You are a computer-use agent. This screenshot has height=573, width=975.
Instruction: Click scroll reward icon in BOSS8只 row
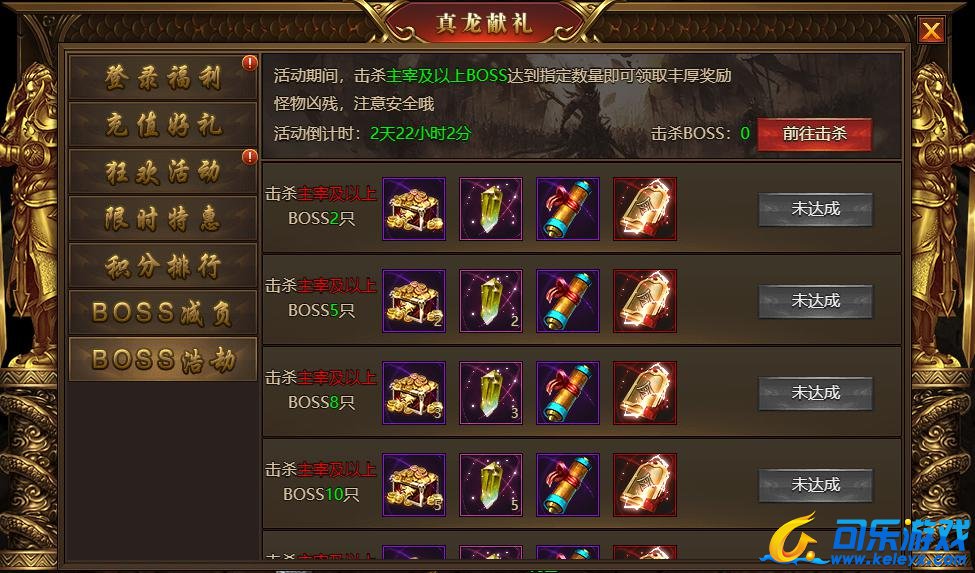pyautogui.click(x=568, y=393)
